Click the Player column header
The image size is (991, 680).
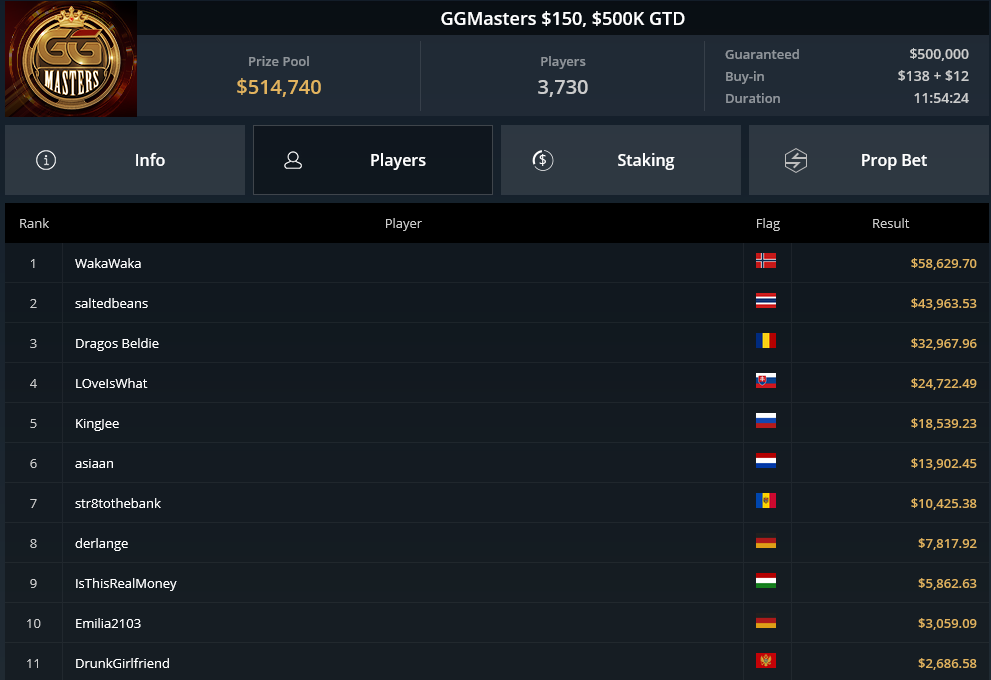pyautogui.click(x=403, y=223)
